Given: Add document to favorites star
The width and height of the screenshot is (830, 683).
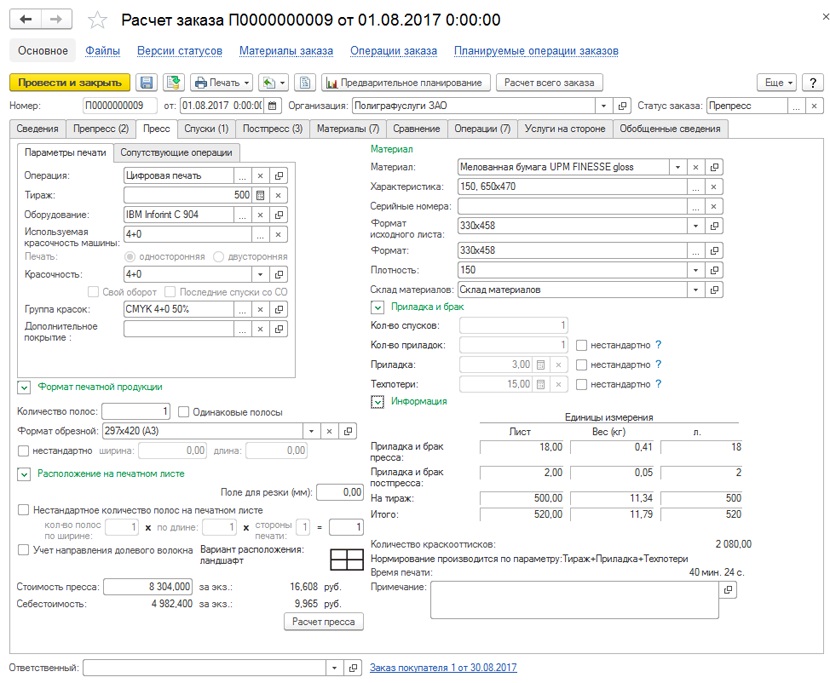Looking at the screenshot, I should coord(97,20).
